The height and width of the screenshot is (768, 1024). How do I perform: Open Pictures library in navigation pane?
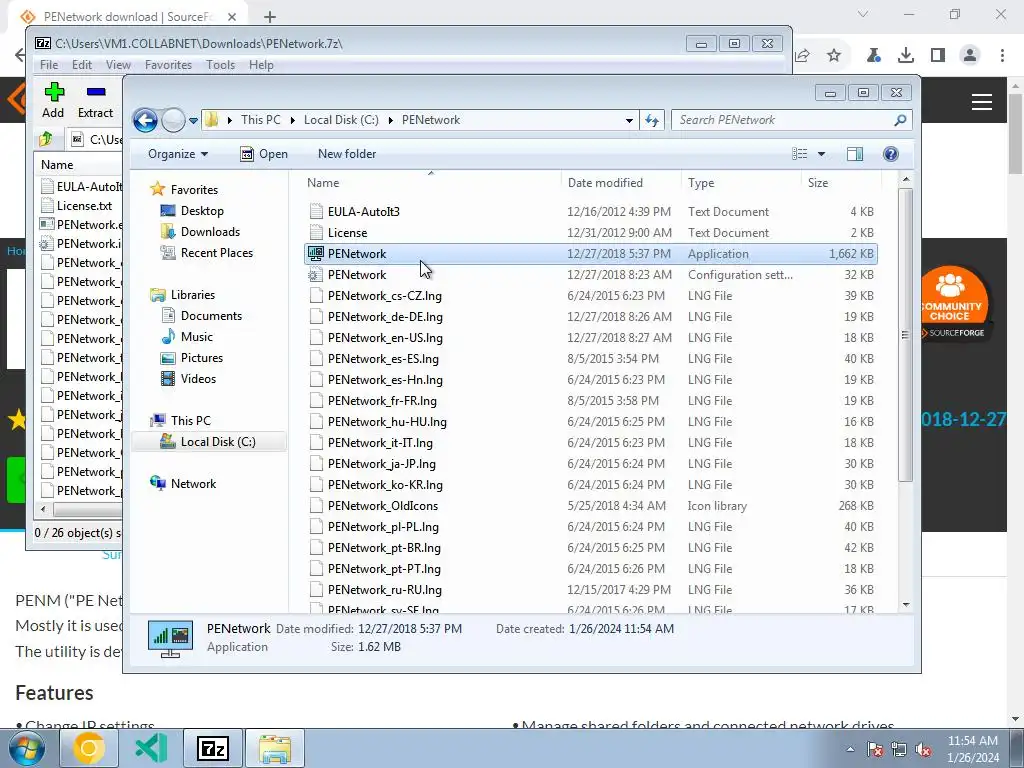point(201,358)
